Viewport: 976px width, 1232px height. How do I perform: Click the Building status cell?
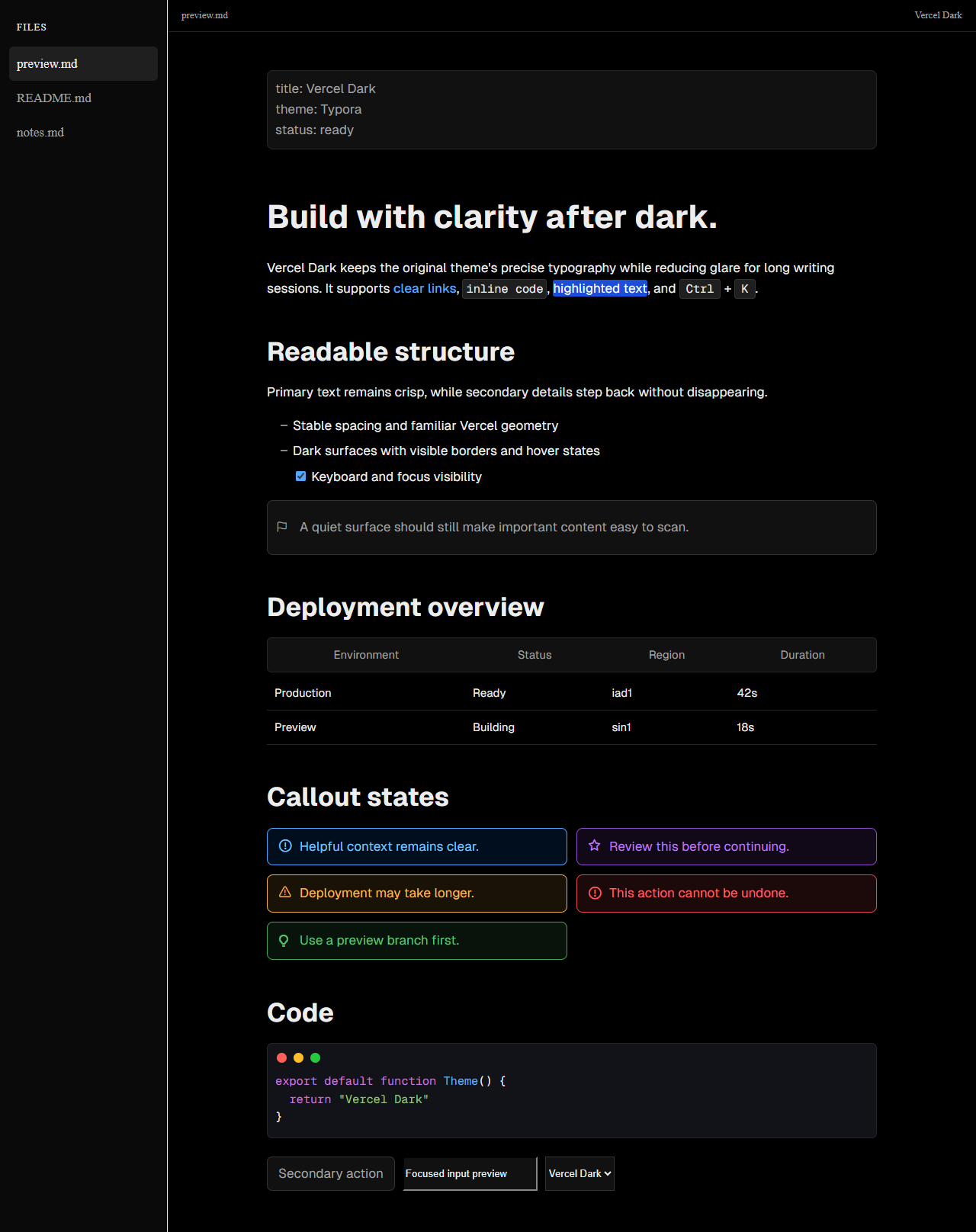pos(535,727)
